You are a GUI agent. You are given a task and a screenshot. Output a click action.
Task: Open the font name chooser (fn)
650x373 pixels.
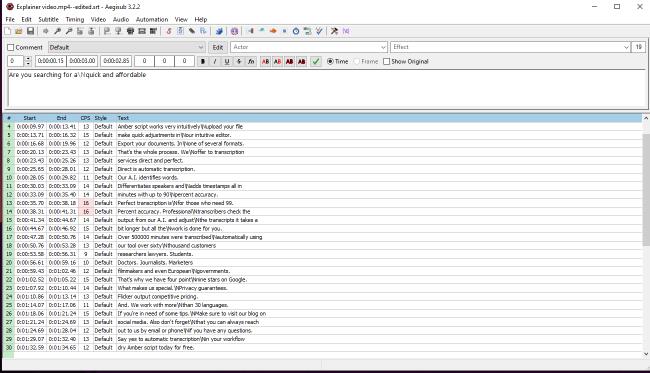[251, 61]
